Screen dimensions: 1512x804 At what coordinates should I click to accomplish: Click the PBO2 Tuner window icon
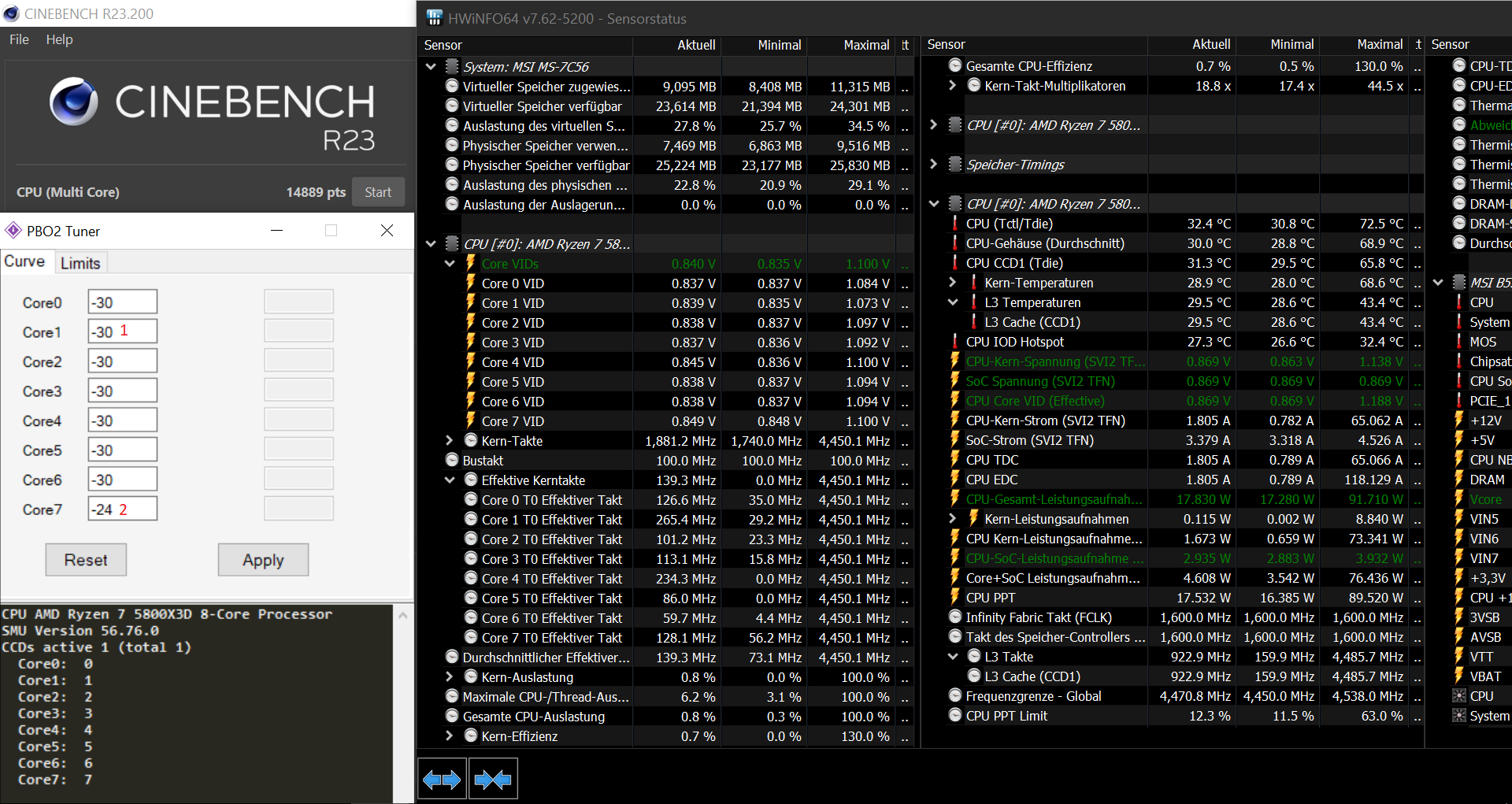(13, 231)
